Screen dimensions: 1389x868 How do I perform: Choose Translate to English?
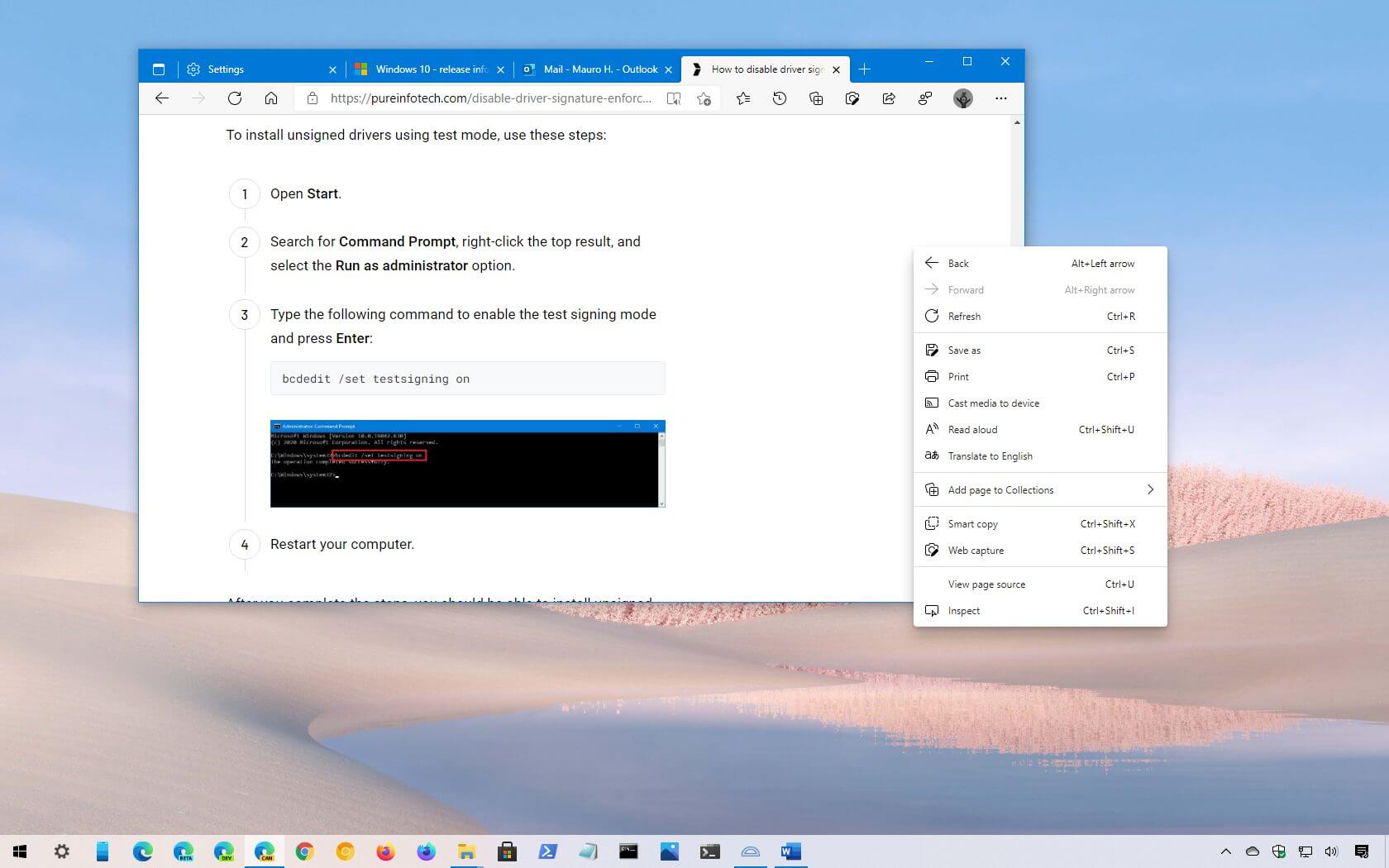tap(990, 455)
